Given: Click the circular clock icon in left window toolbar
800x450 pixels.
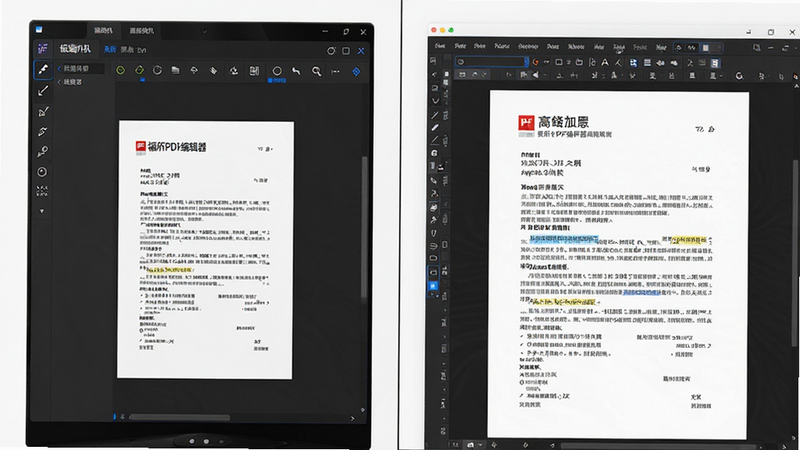Looking at the screenshot, I should pyautogui.click(x=158, y=70).
